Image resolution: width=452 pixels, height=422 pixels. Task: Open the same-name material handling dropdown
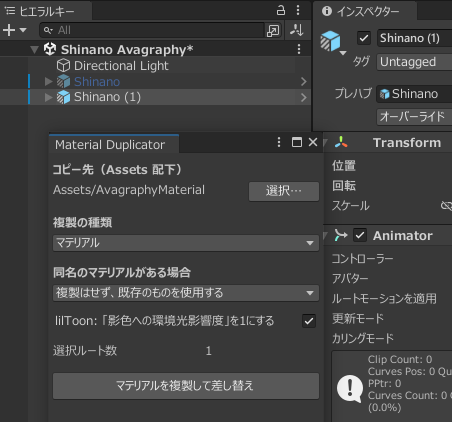tap(186, 293)
